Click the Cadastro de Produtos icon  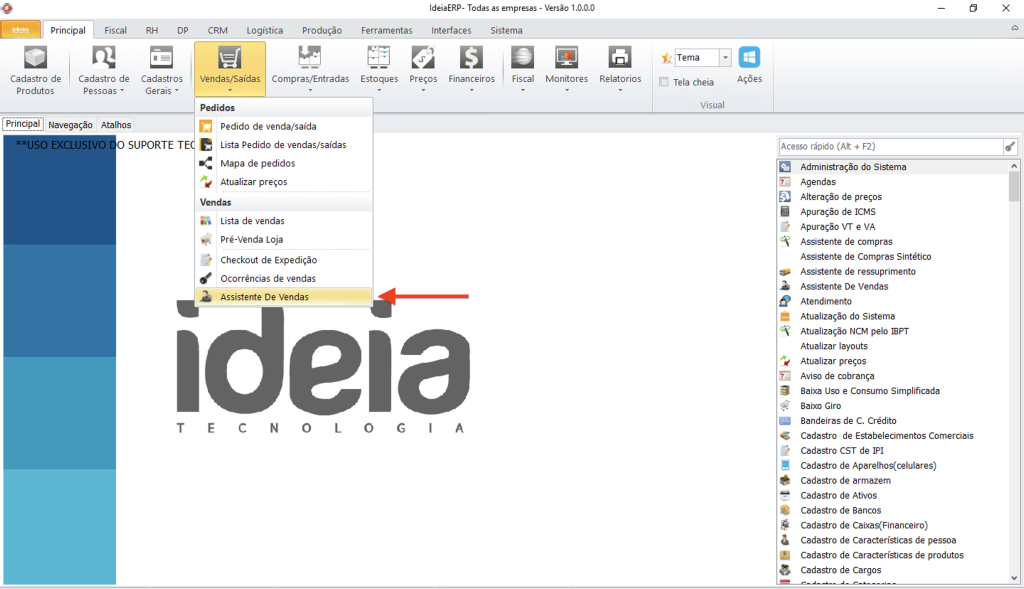[35, 58]
